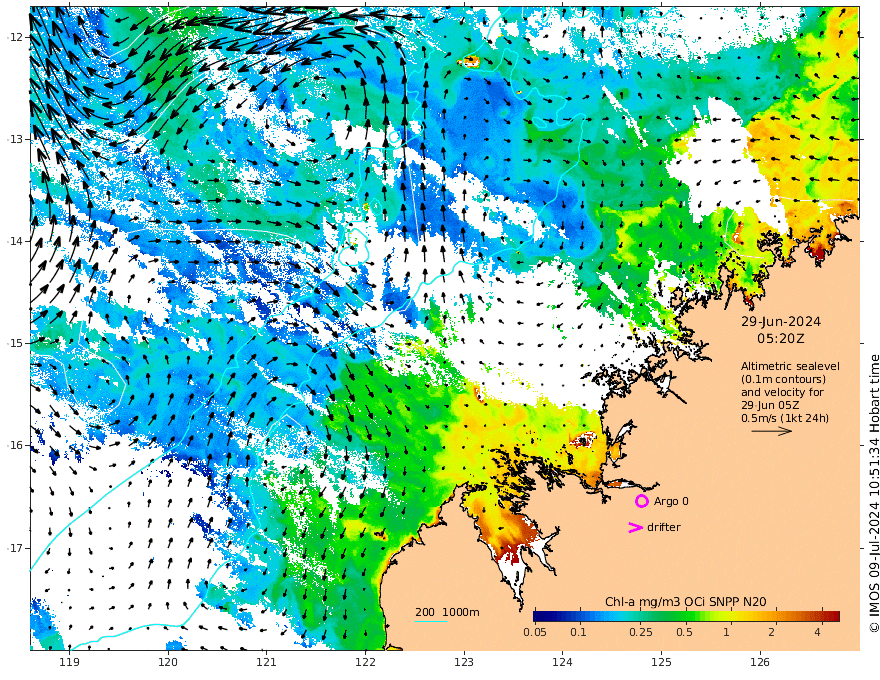Screen dimensions: 880x680
Task: Click the cyan 200m contour legend line
Action: coord(431,621)
